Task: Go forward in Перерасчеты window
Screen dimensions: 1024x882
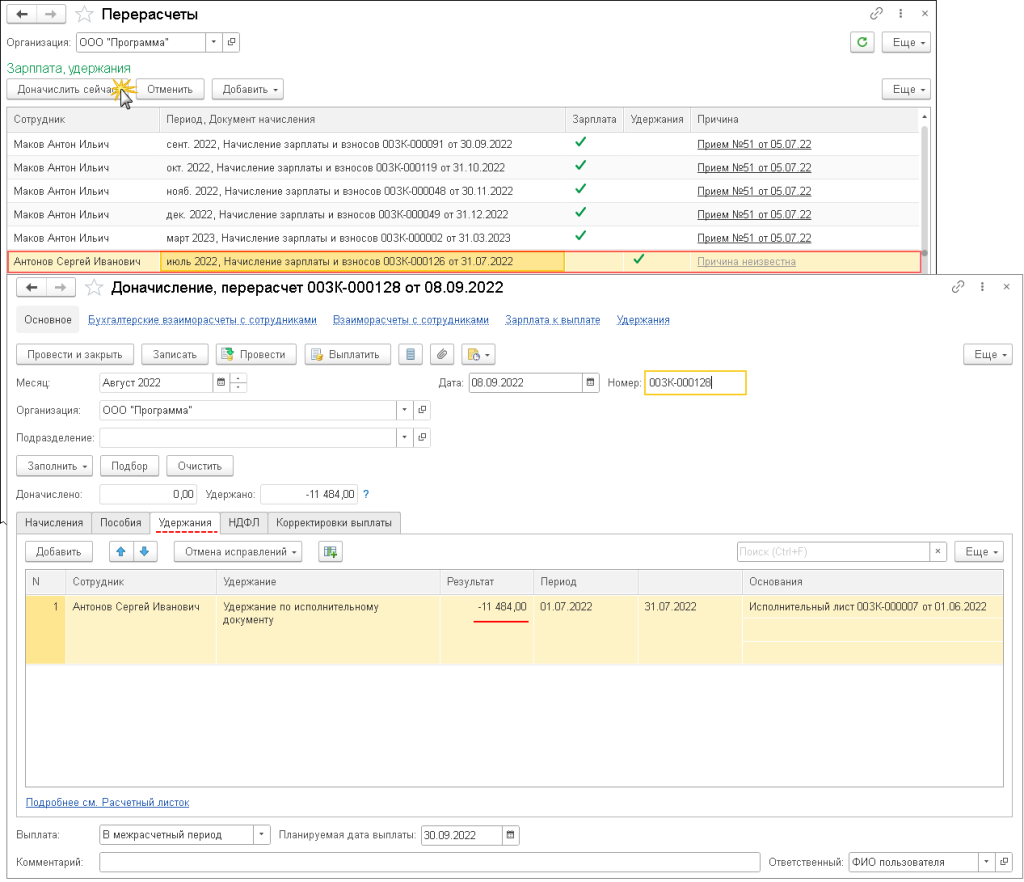Action: [x=50, y=14]
